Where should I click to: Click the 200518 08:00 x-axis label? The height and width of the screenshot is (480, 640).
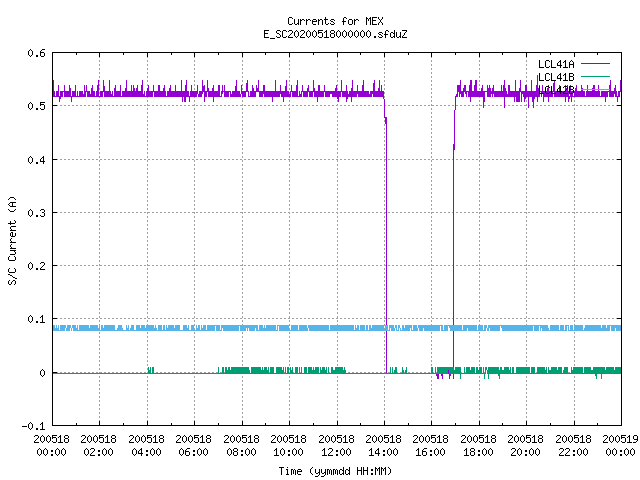(241, 446)
